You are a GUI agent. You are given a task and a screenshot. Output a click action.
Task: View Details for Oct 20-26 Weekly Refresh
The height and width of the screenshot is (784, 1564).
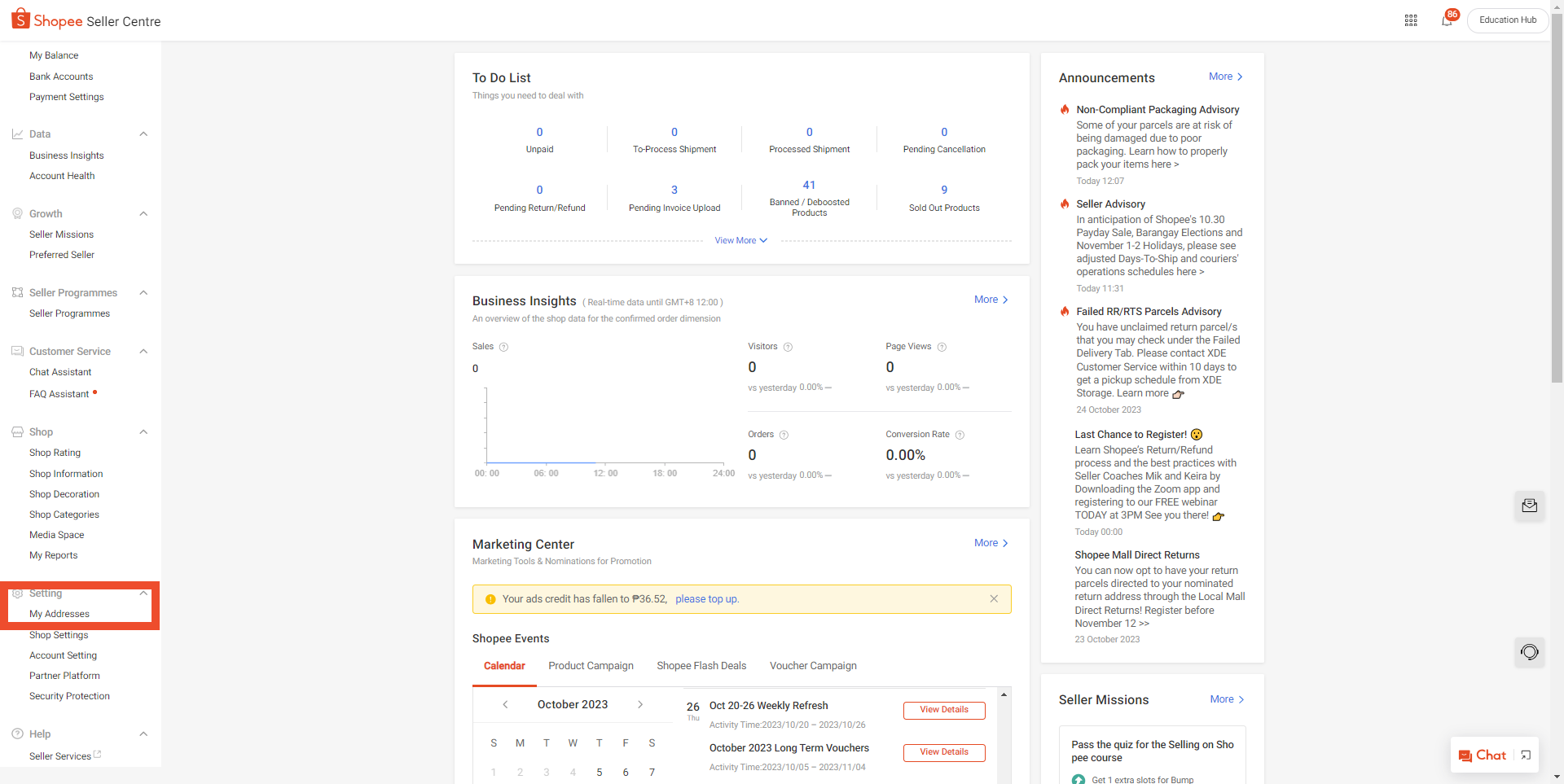pyautogui.click(x=943, y=710)
